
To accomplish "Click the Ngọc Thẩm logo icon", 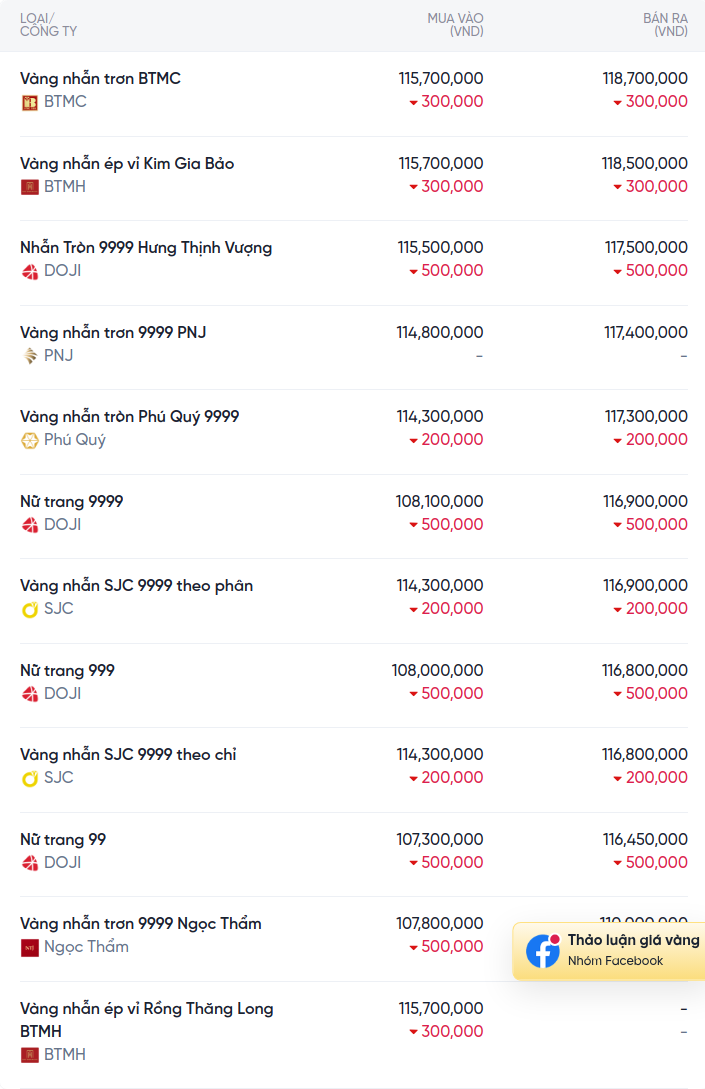I will pos(29,947).
